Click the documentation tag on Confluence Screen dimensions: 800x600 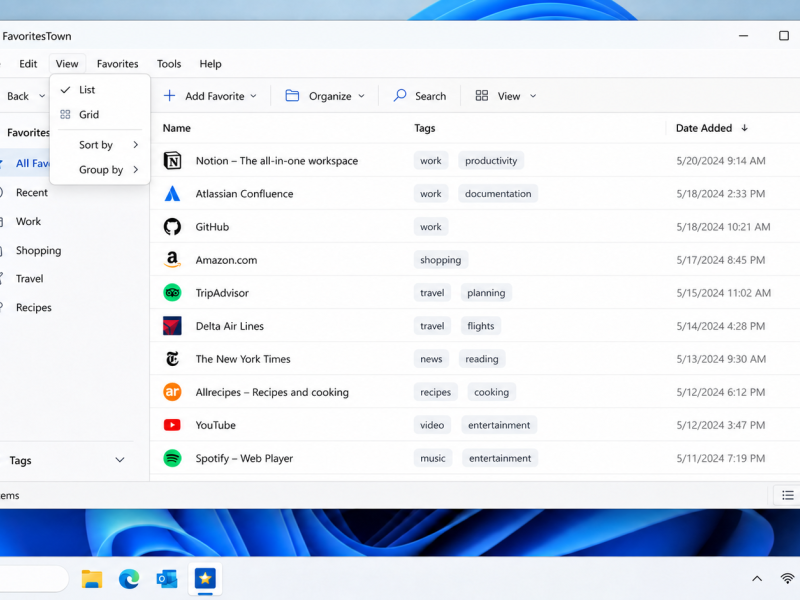pyautogui.click(x=498, y=194)
